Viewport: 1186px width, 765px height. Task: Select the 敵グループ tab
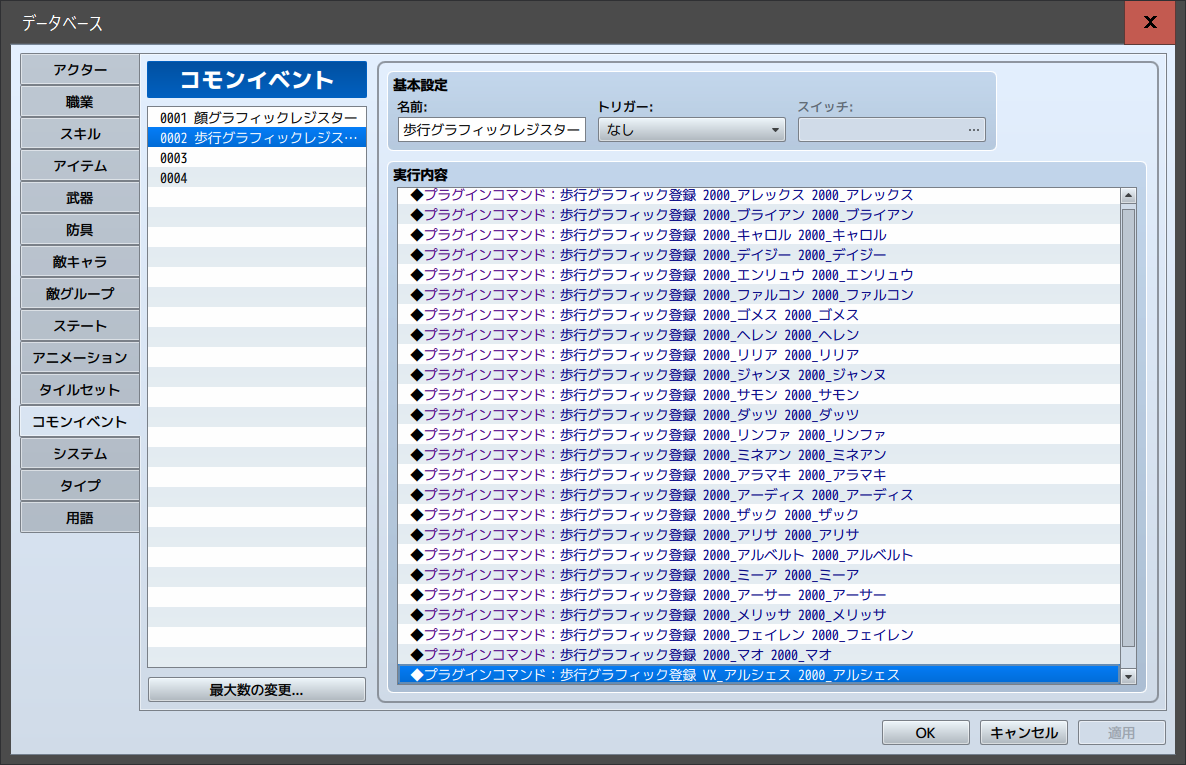pos(79,294)
